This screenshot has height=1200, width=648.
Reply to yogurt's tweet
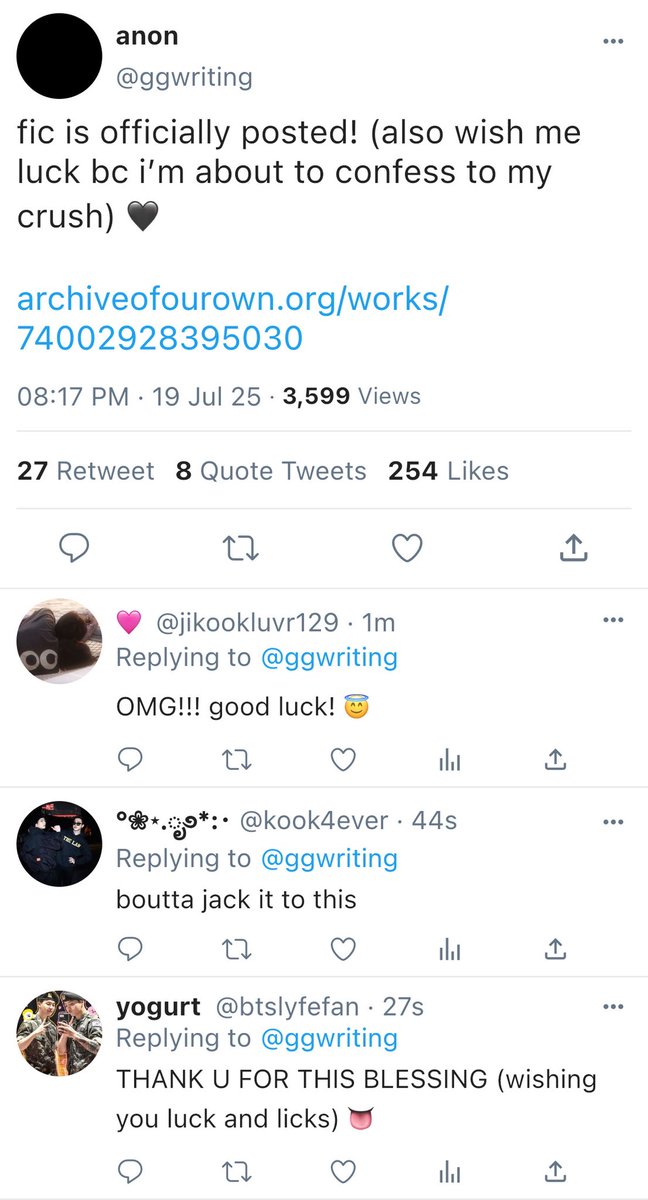click(x=131, y=1170)
